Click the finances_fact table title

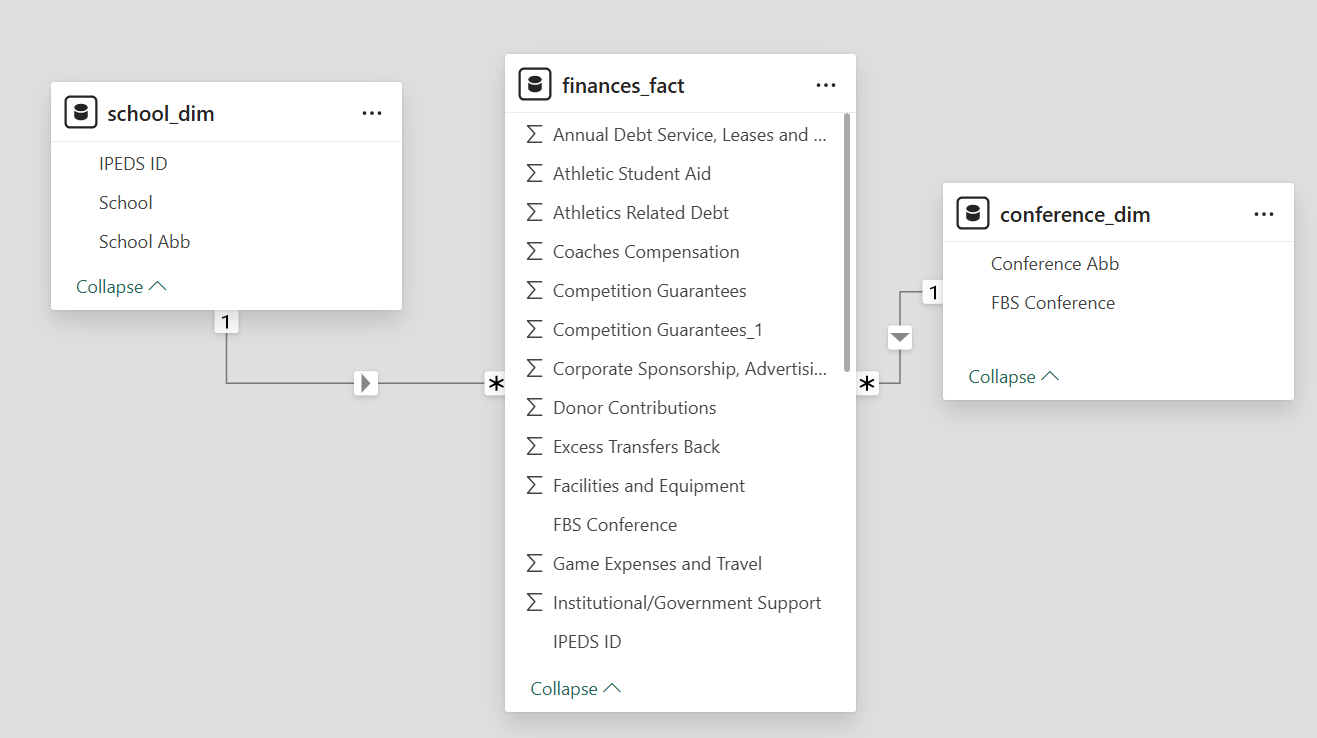tap(623, 86)
